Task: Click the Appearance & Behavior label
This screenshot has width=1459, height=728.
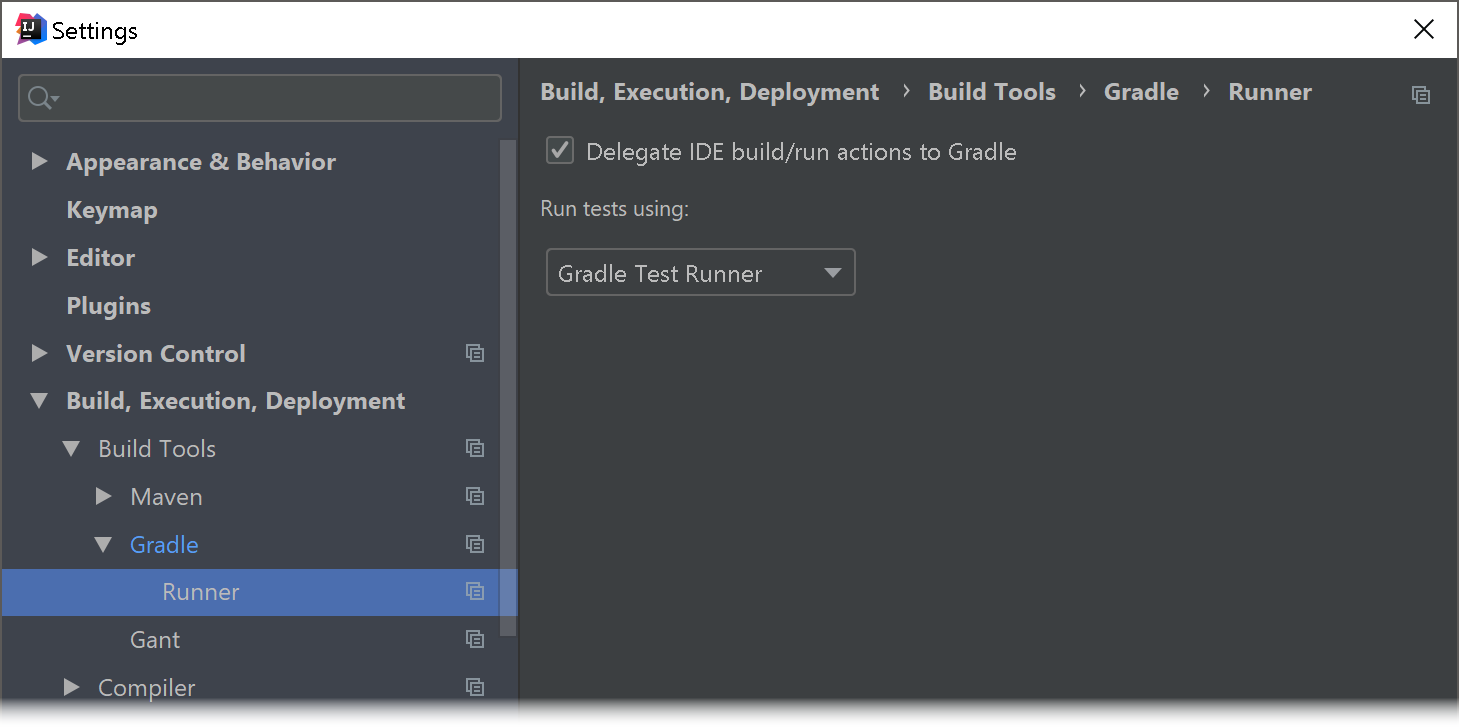Action: pos(201,162)
